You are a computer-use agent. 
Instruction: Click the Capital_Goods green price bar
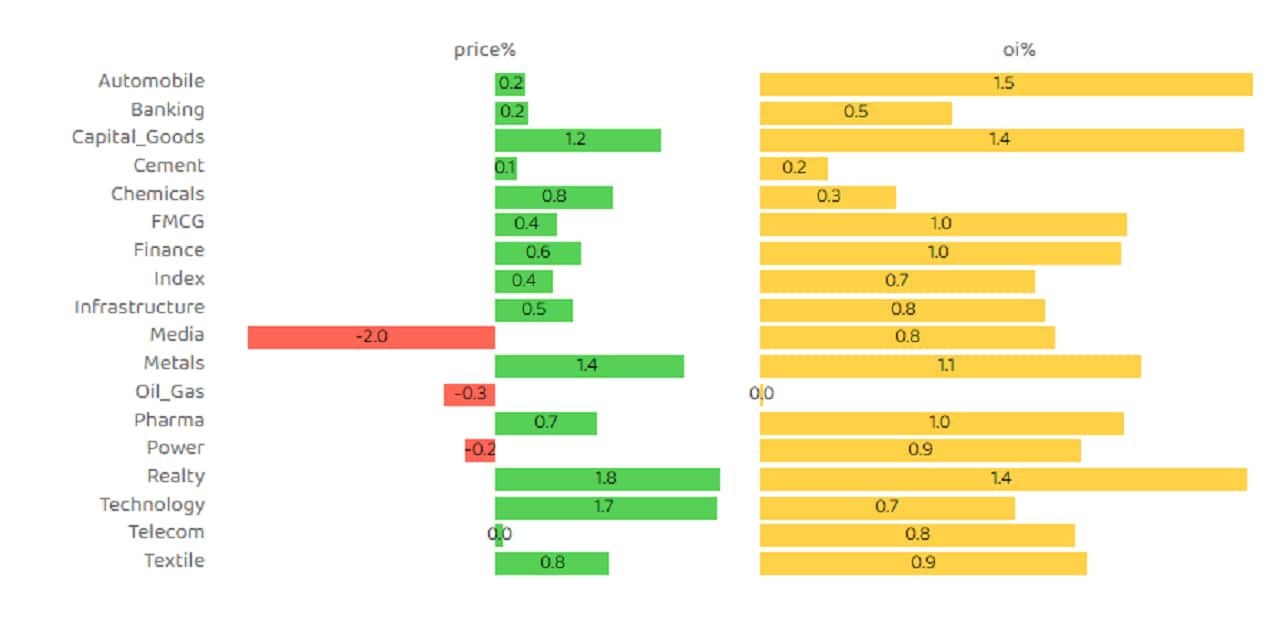pos(577,140)
